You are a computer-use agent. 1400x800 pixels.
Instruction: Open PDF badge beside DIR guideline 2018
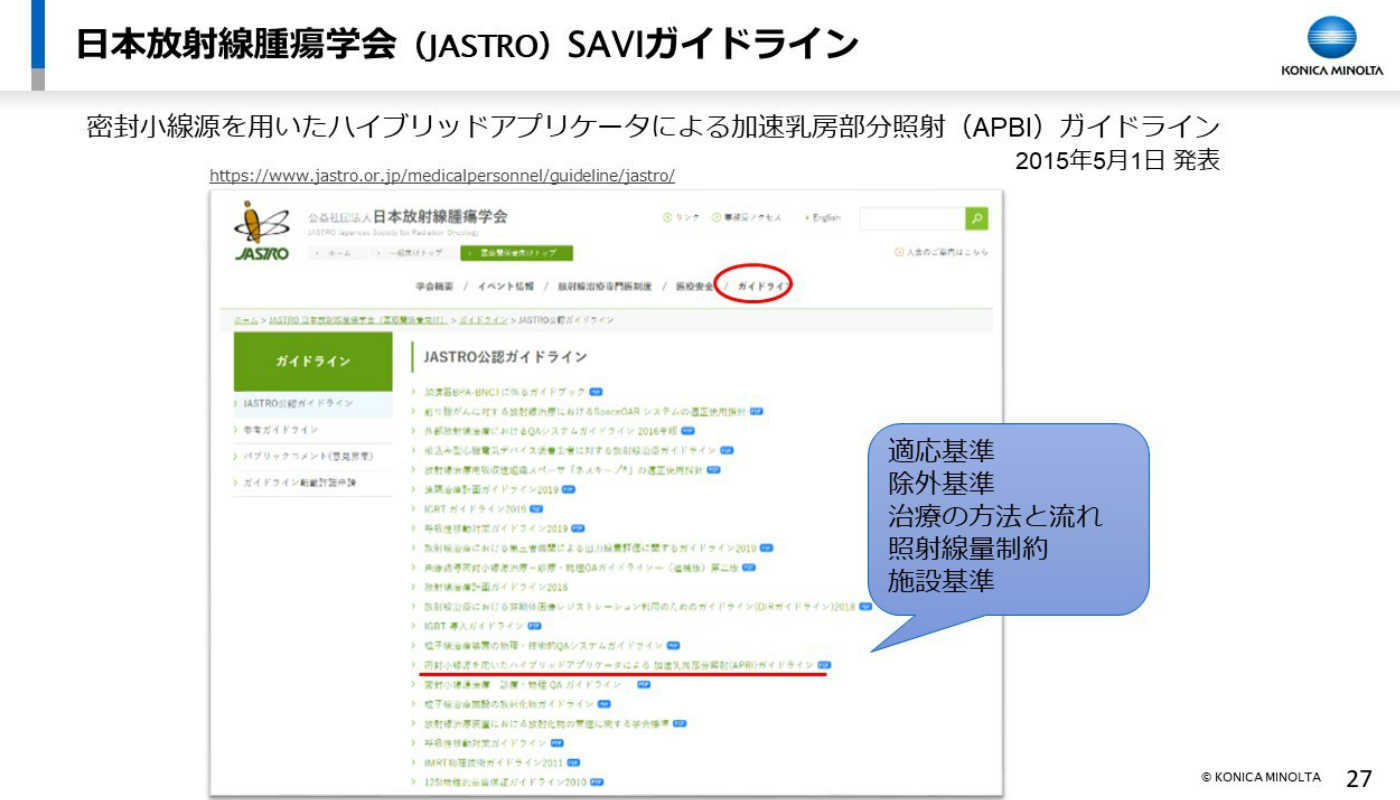866,606
